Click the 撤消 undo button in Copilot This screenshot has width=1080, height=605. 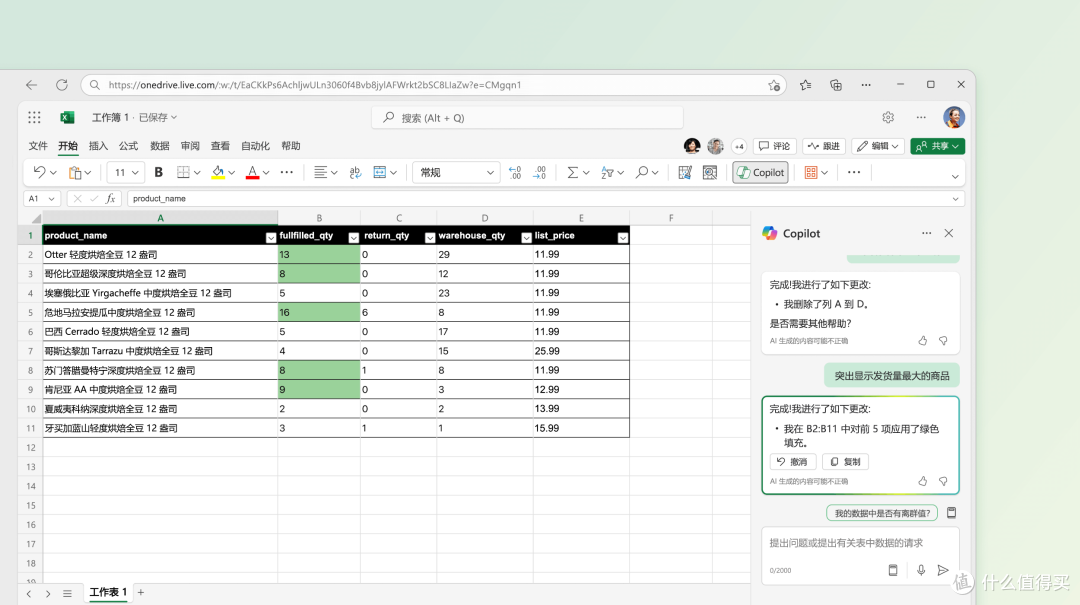pos(793,462)
